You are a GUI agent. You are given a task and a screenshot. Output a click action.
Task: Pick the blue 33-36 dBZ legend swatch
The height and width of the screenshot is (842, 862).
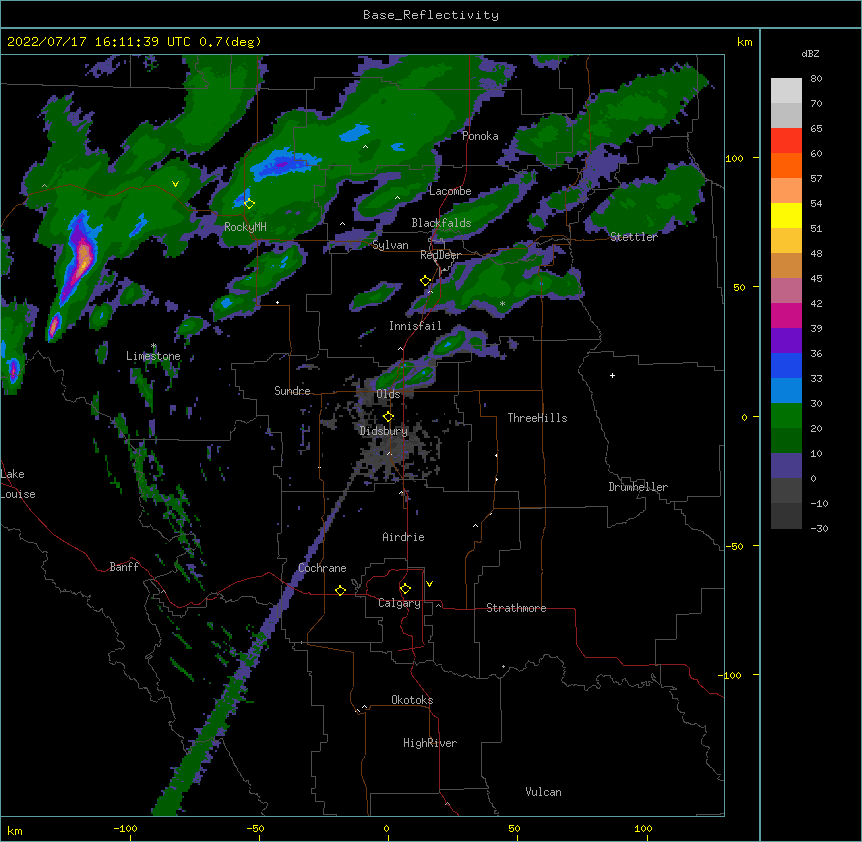pos(786,365)
